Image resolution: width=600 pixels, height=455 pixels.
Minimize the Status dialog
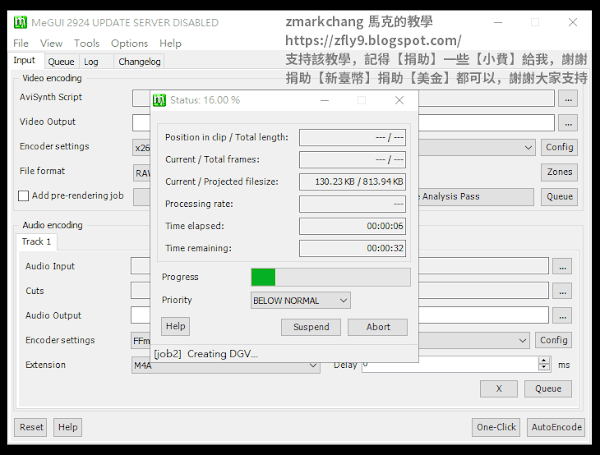[325, 100]
